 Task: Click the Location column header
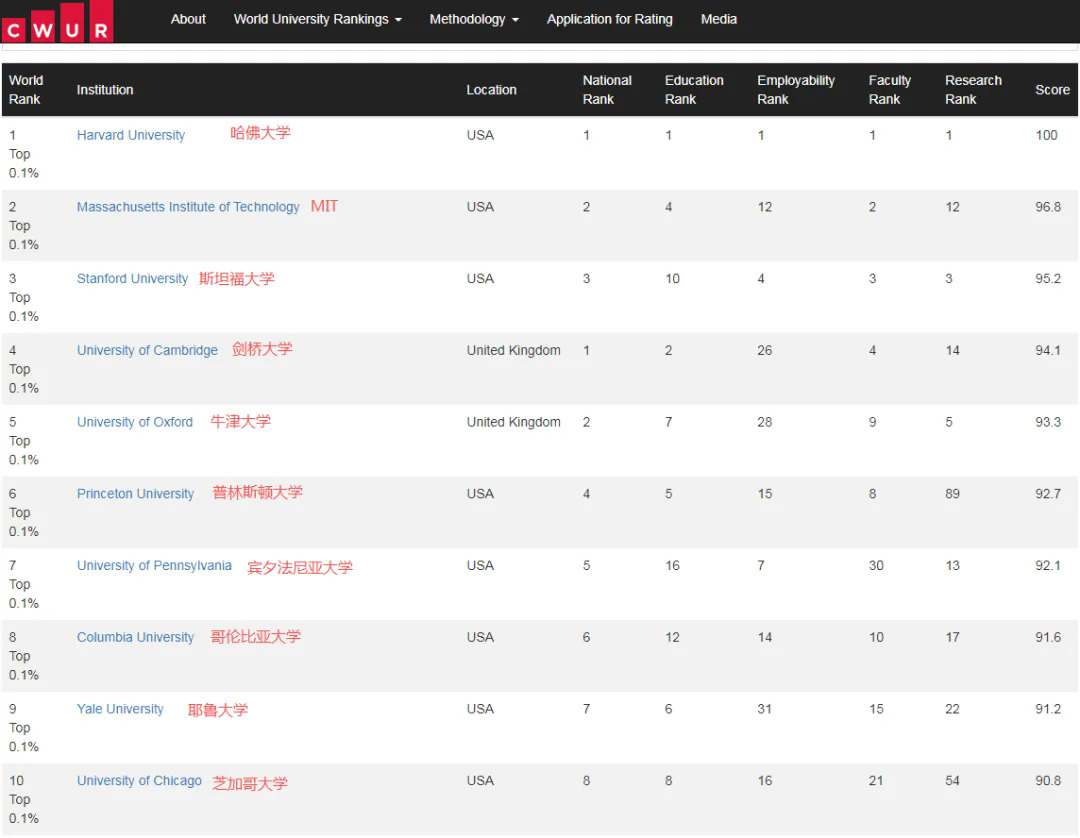tap(491, 90)
